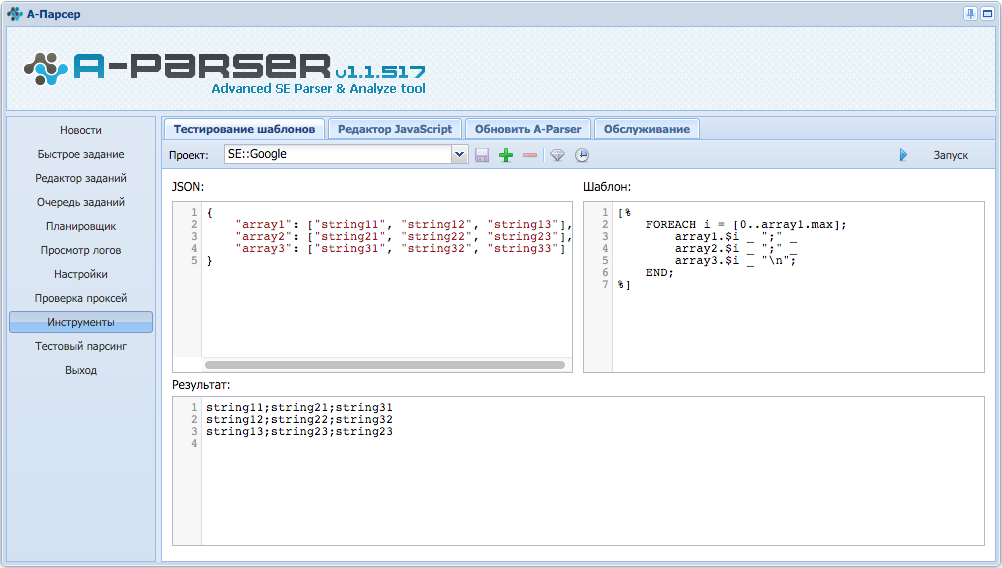The image size is (1002, 568).
Task: Click the A-Parser logo icon in header
Action: [x=45, y=68]
